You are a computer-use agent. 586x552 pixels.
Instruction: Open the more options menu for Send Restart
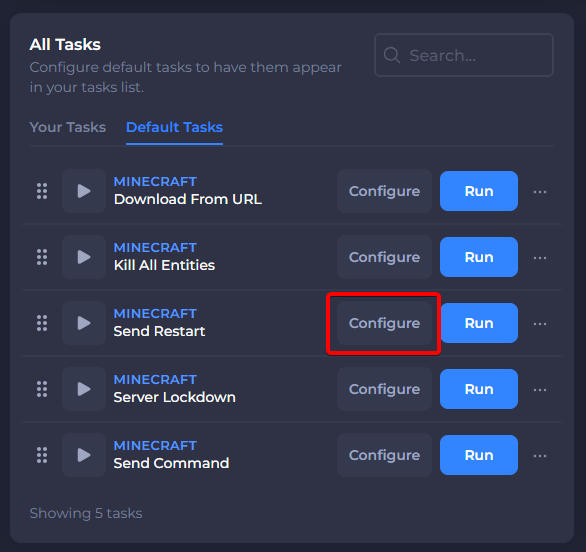coord(540,324)
